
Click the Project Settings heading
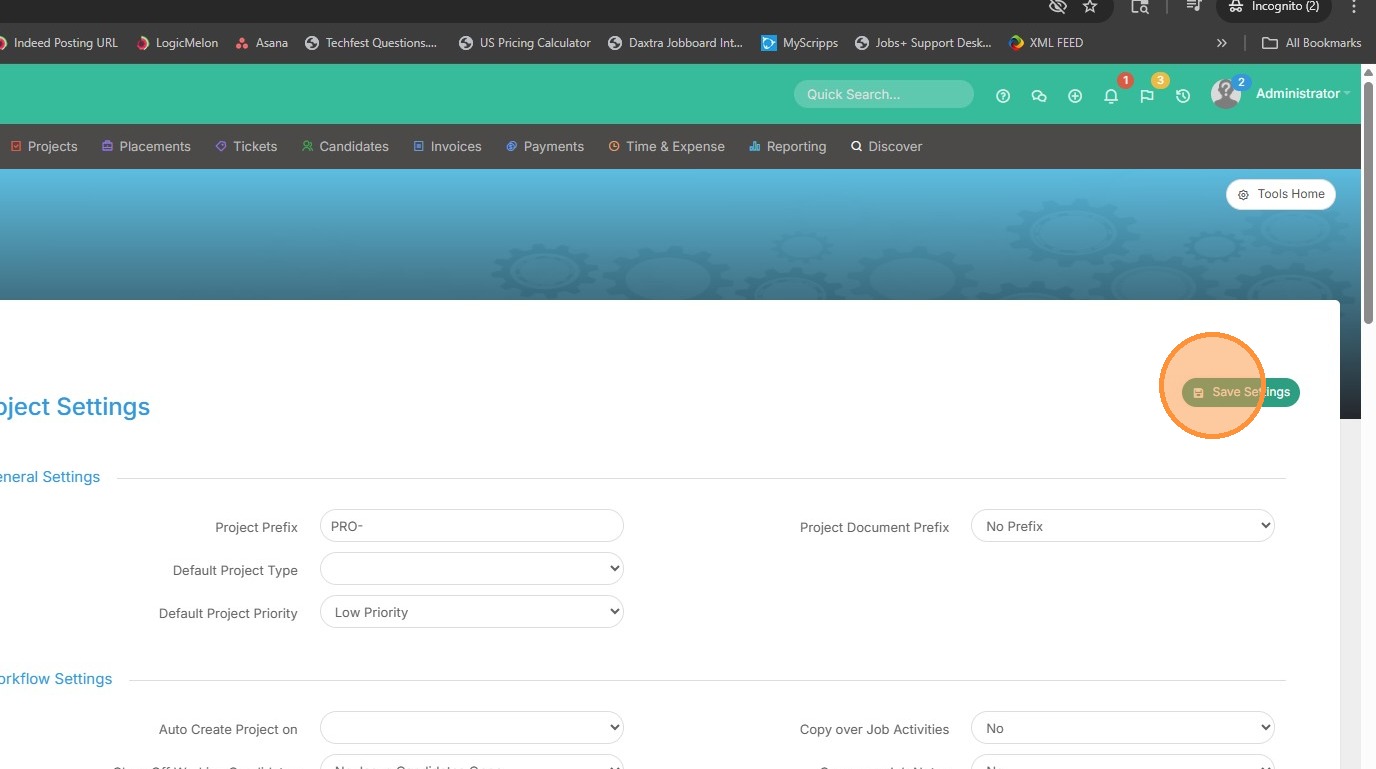(x=75, y=407)
